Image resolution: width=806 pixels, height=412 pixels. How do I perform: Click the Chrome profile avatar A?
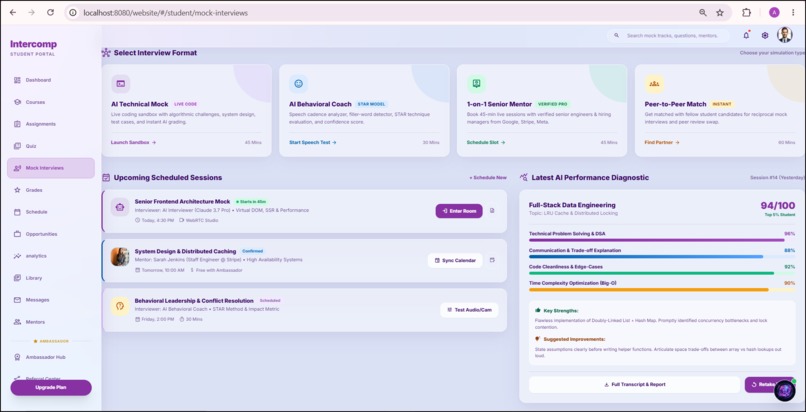click(x=774, y=12)
